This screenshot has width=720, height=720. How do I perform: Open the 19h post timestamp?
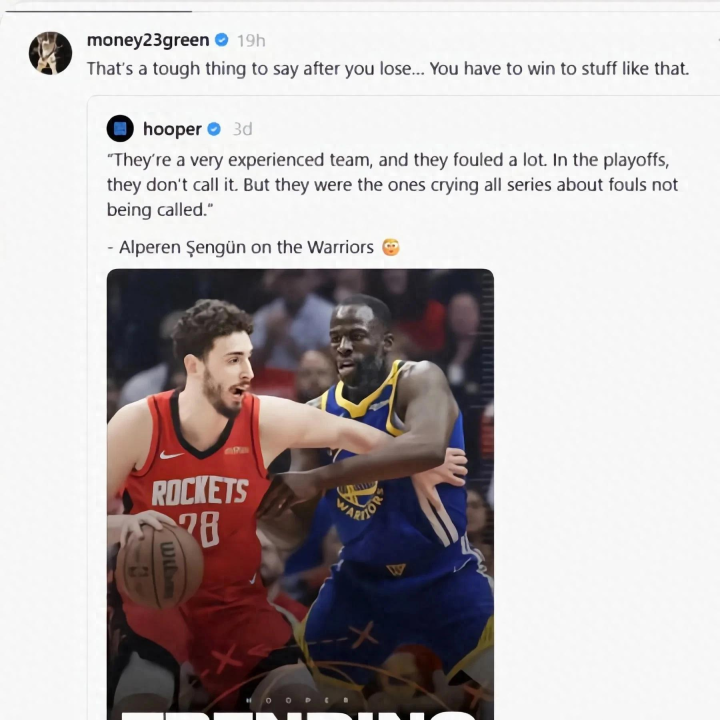tap(251, 41)
